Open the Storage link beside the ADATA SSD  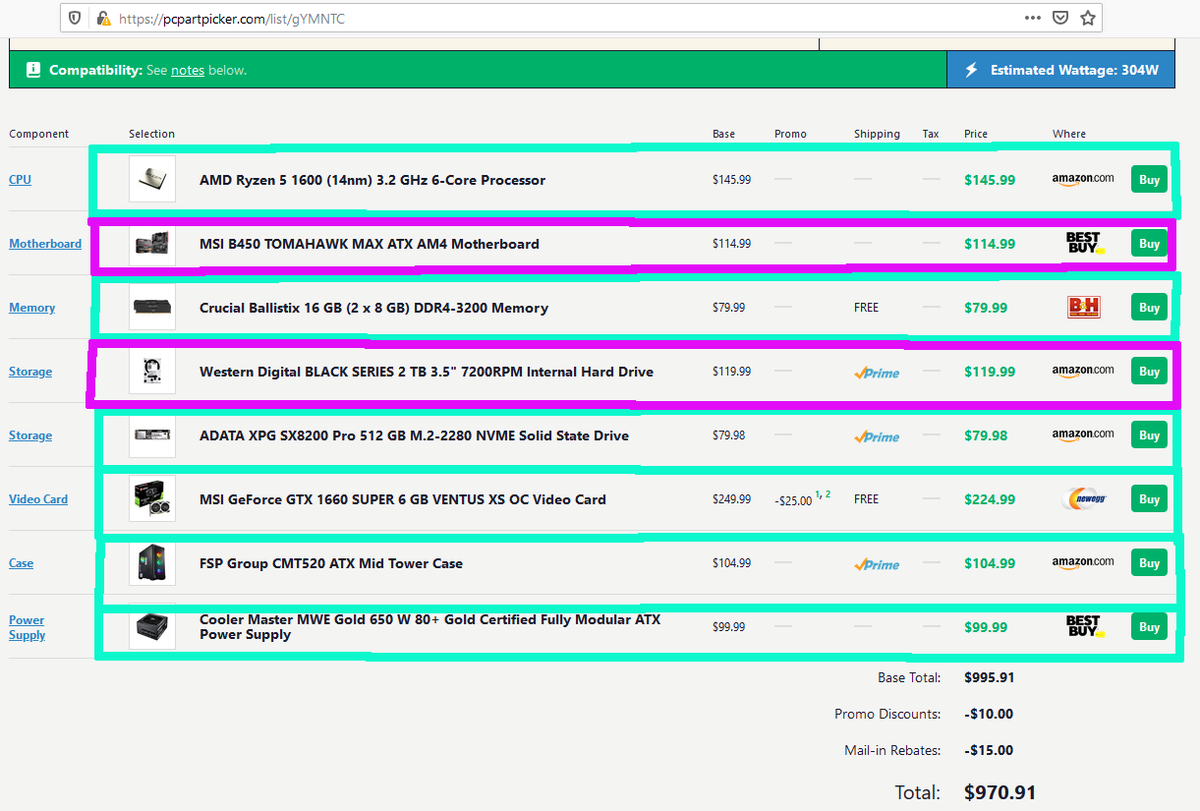click(x=30, y=436)
